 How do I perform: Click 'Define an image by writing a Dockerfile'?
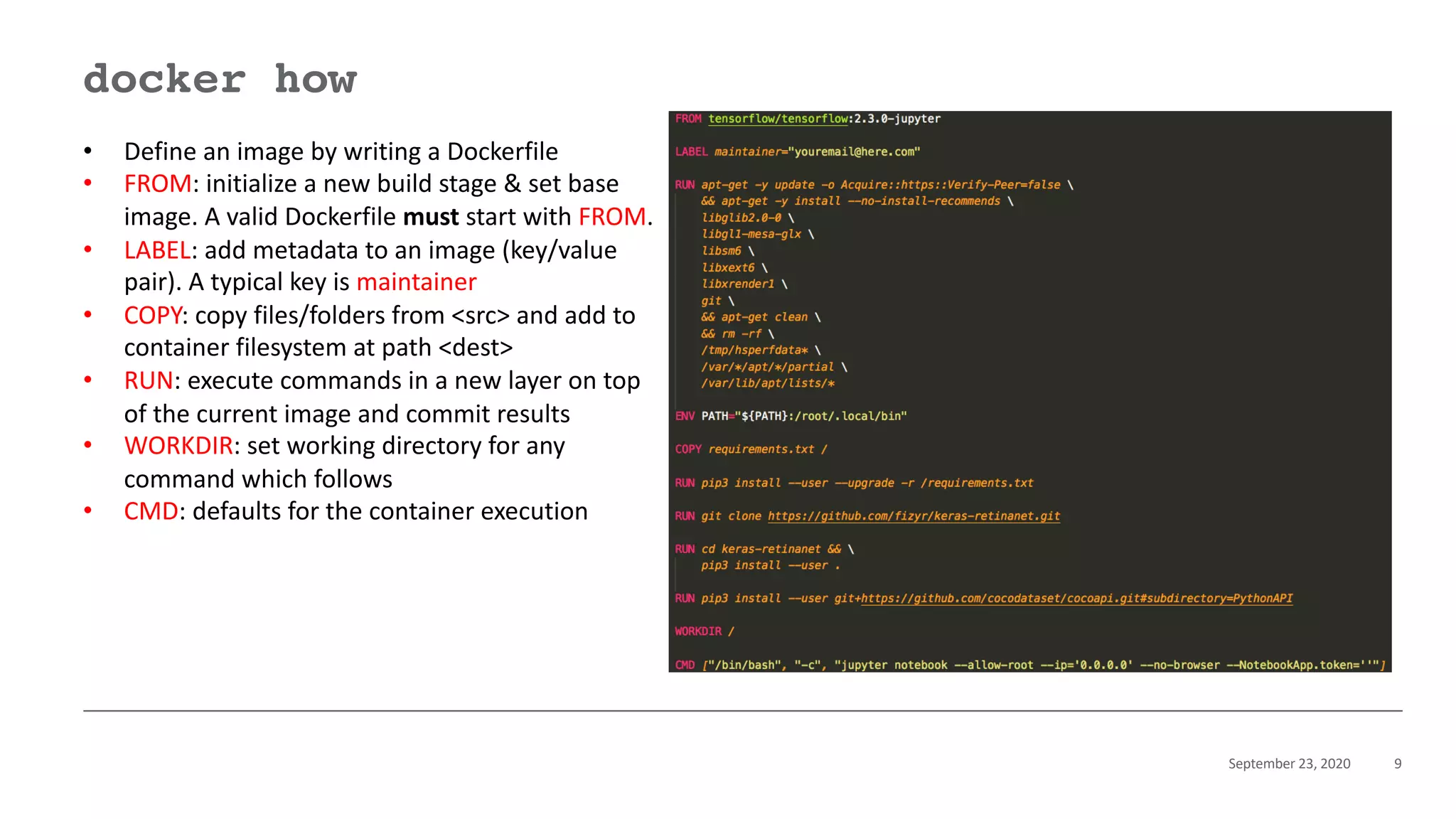pyautogui.click(x=341, y=151)
